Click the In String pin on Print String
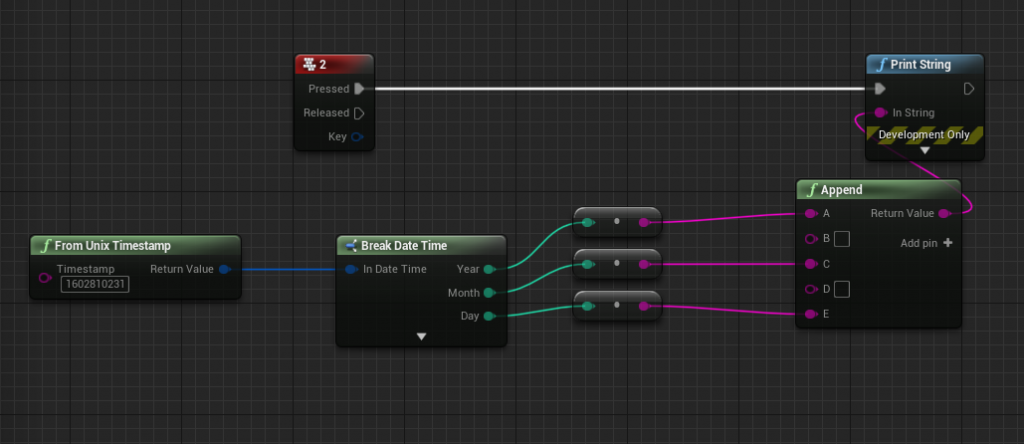The image size is (1024, 444). [x=881, y=113]
